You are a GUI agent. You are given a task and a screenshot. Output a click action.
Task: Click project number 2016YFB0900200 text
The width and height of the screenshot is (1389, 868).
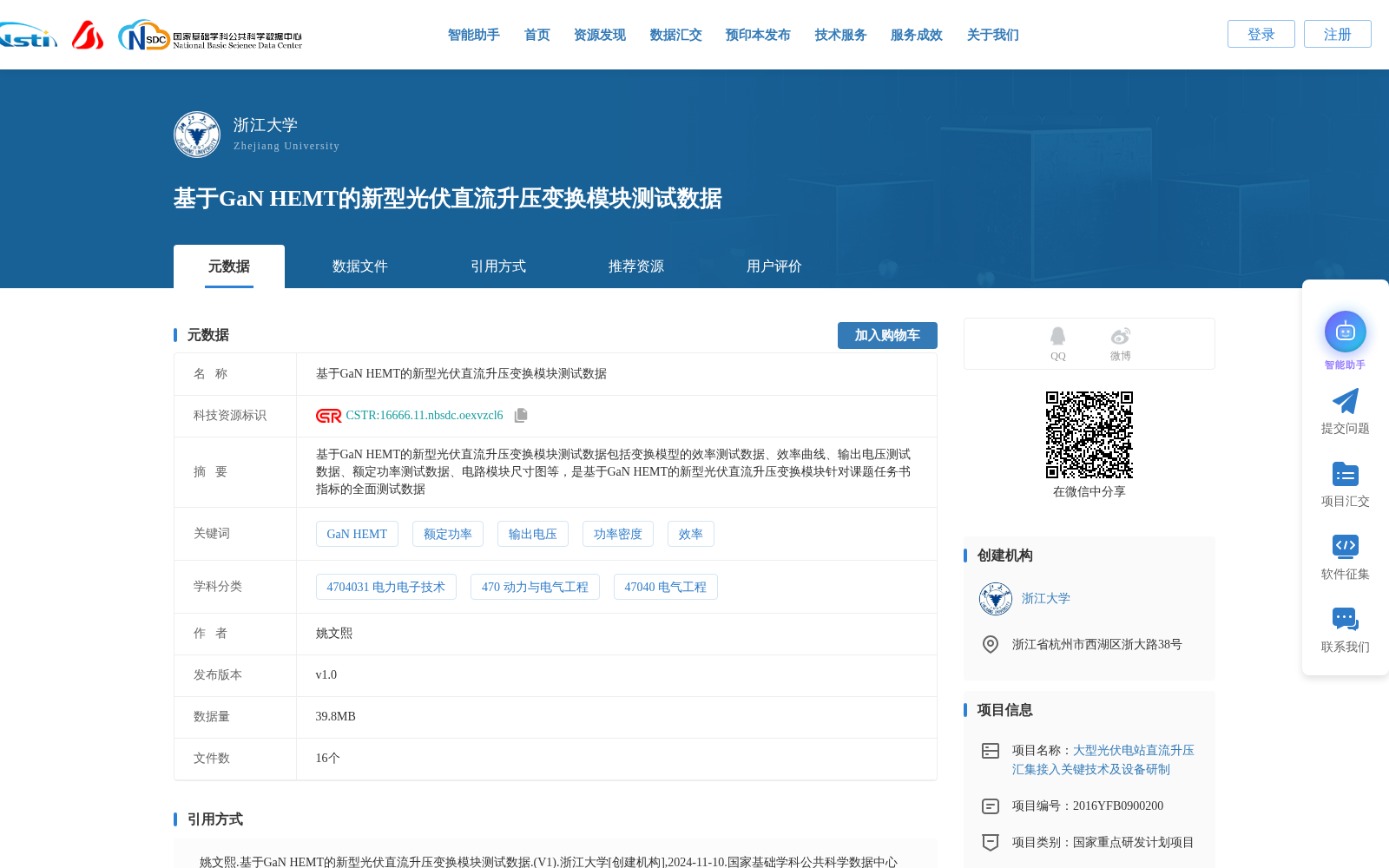click(1118, 806)
